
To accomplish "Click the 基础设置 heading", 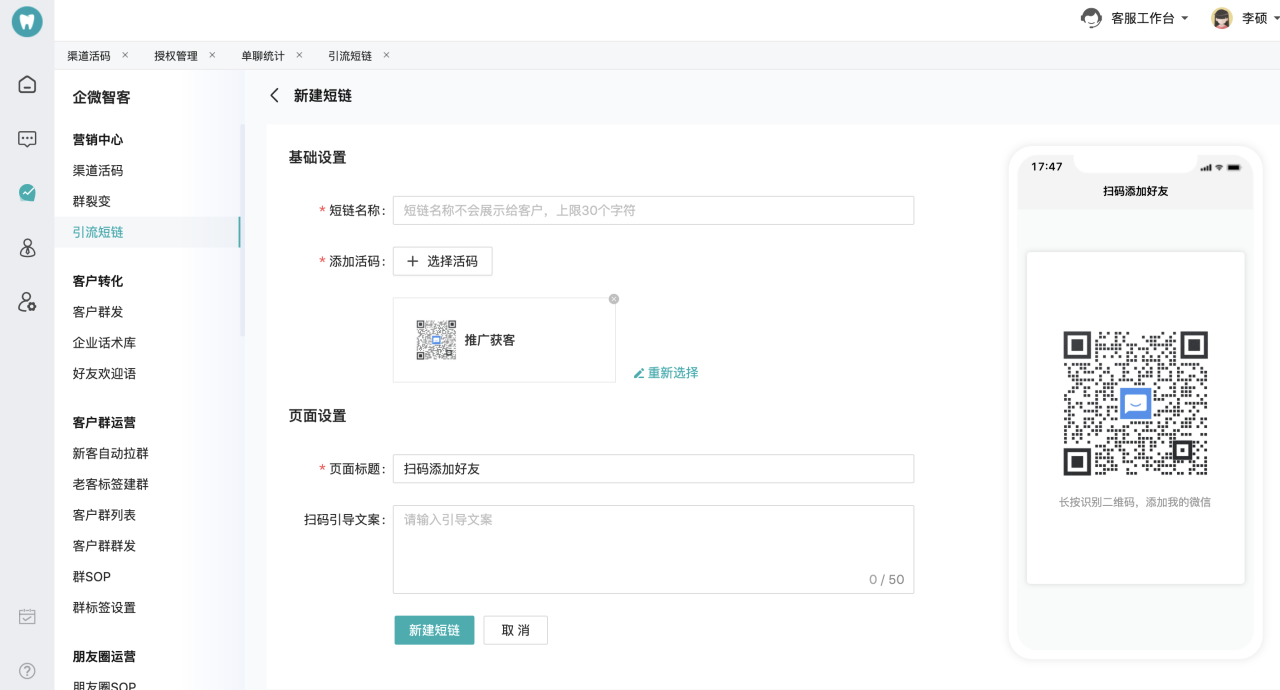I will click(317, 157).
